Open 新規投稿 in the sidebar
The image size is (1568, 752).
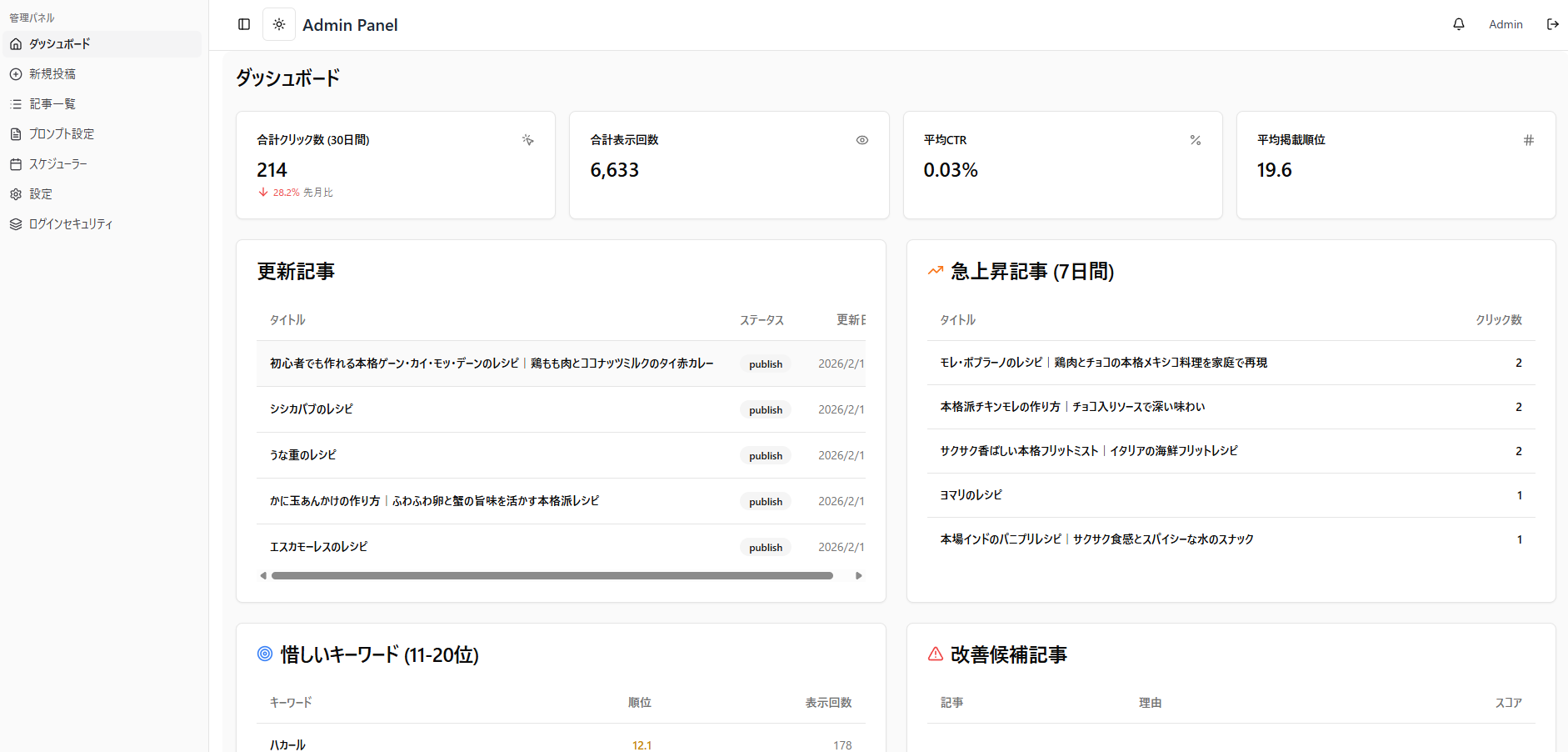52,74
